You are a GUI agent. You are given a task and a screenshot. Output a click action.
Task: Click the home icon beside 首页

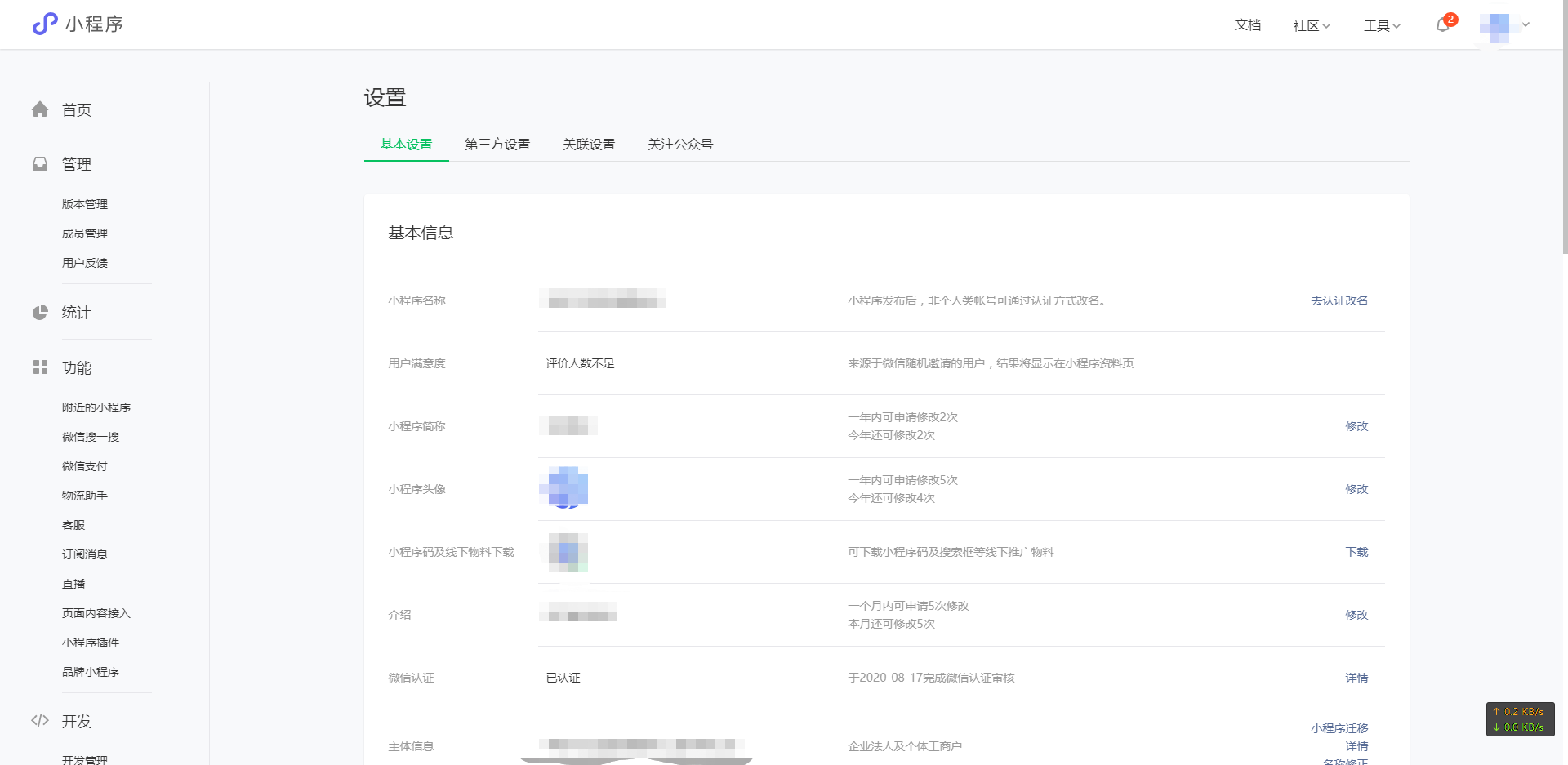click(x=40, y=109)
